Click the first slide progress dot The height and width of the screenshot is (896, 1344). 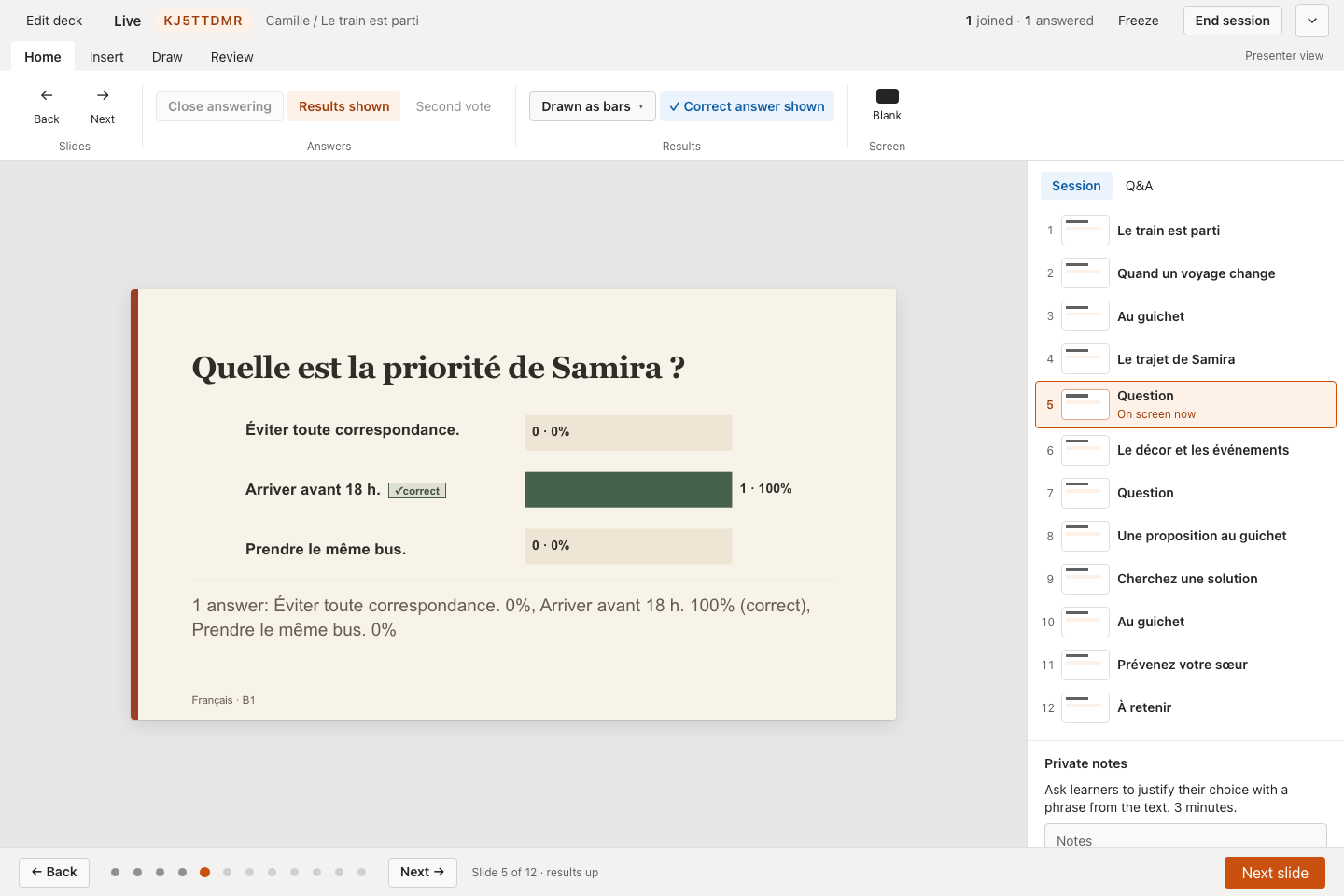[115, 873]
